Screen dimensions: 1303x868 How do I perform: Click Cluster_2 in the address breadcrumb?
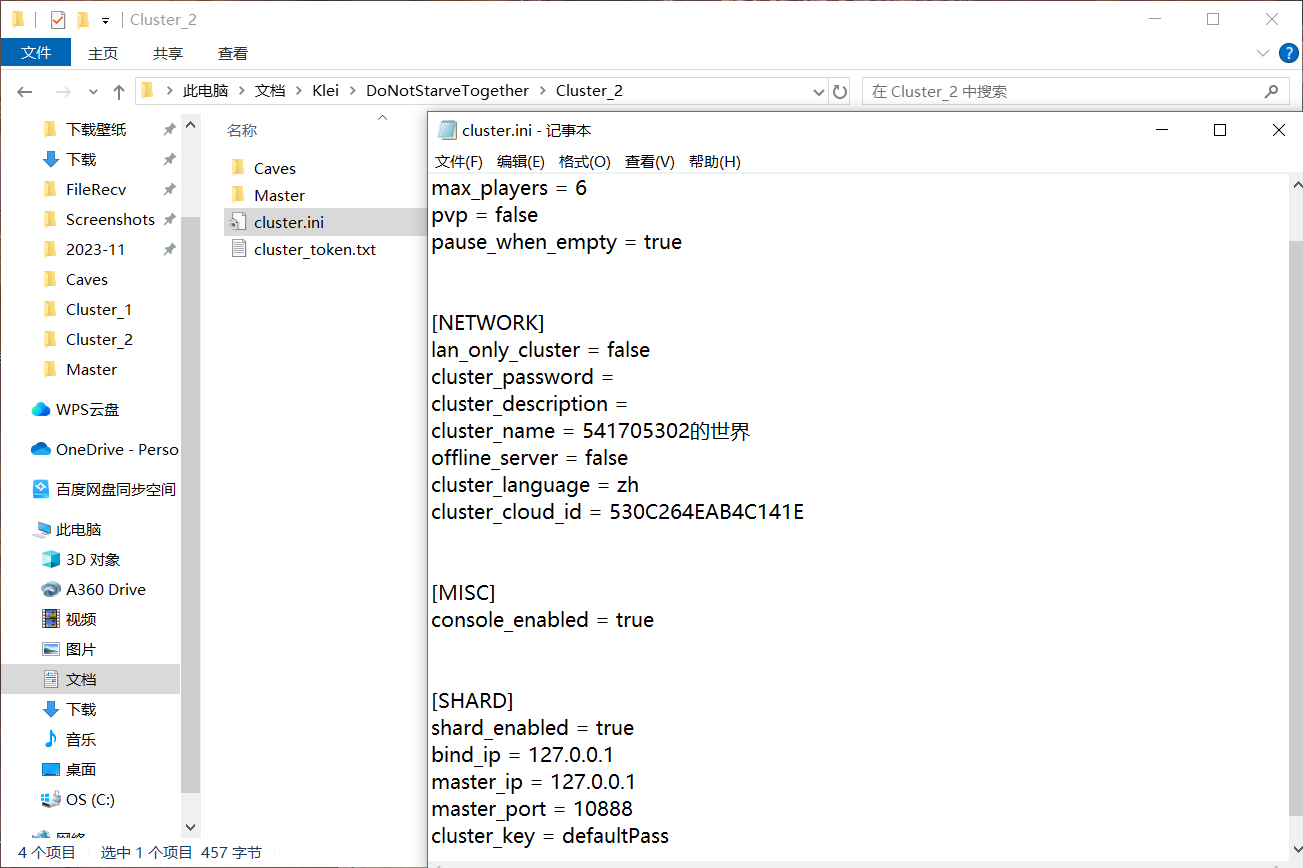[589, 91]
